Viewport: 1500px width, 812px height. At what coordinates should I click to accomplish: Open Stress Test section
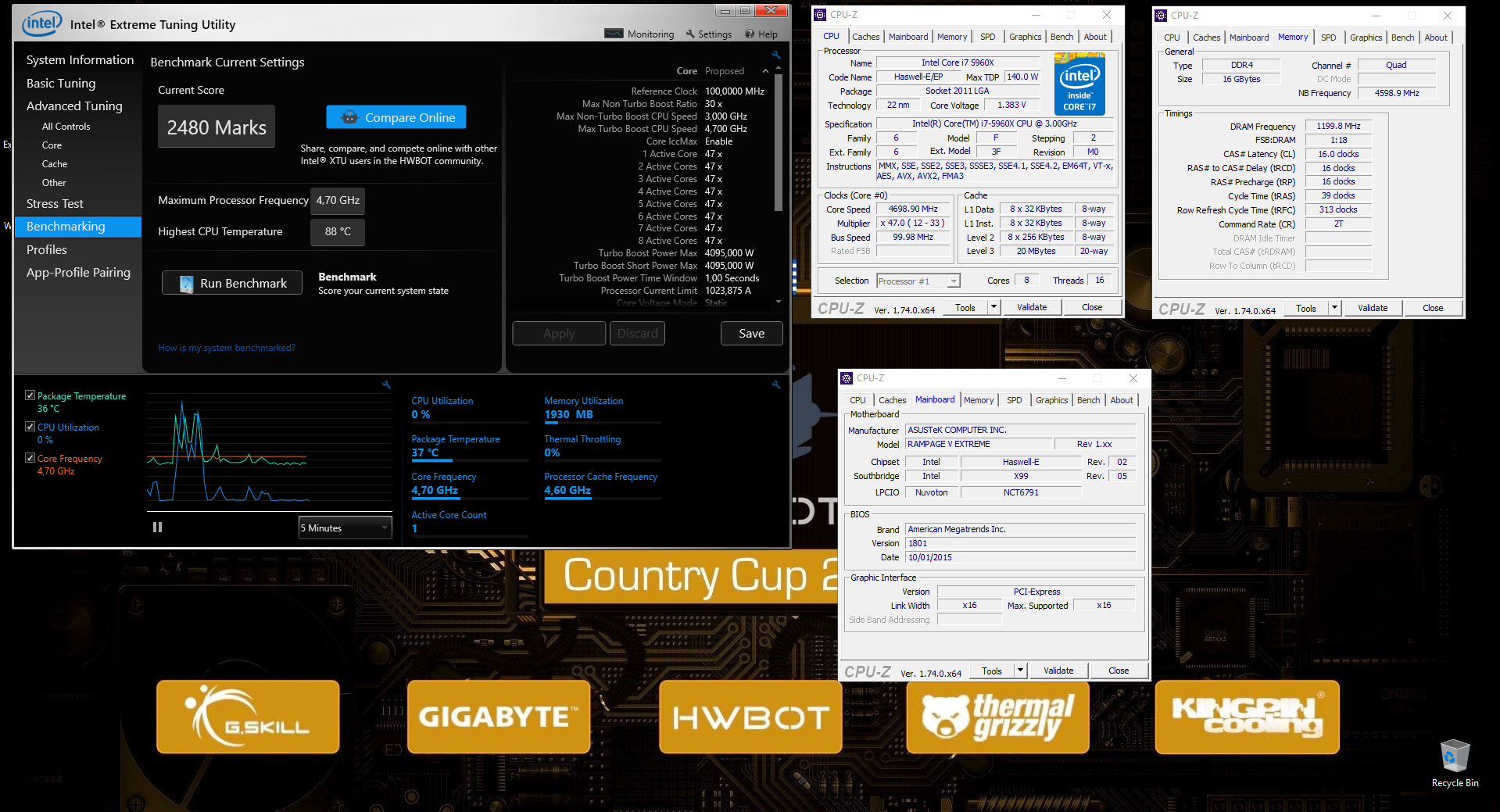click(x=55, y=204)
